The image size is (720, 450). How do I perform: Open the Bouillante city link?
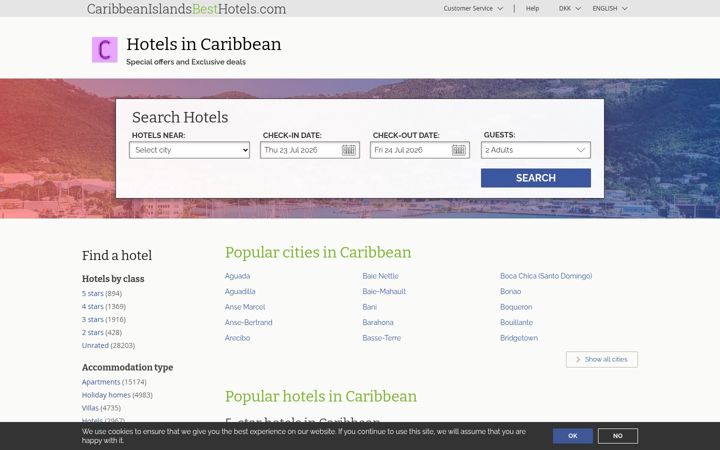517,322
